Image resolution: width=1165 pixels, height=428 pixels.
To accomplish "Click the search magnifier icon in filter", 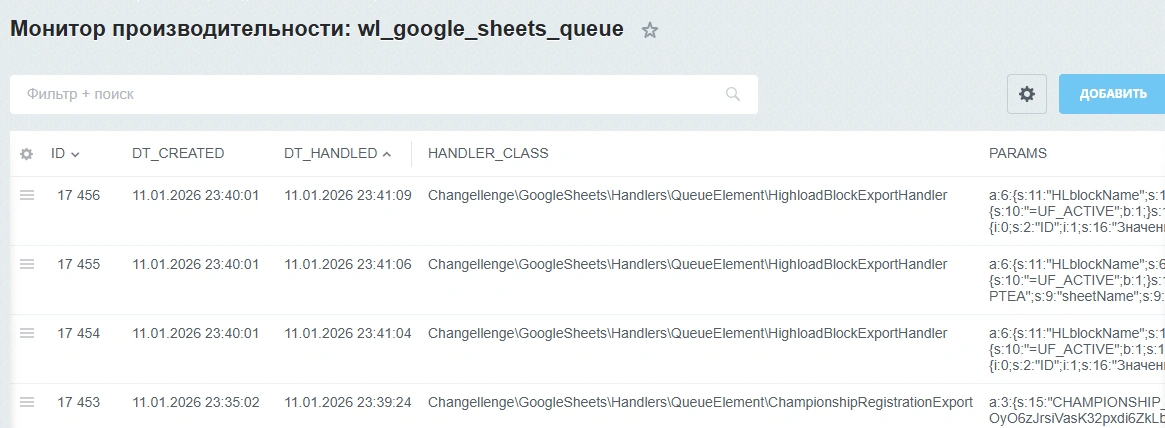I will [x=733, y=94].
